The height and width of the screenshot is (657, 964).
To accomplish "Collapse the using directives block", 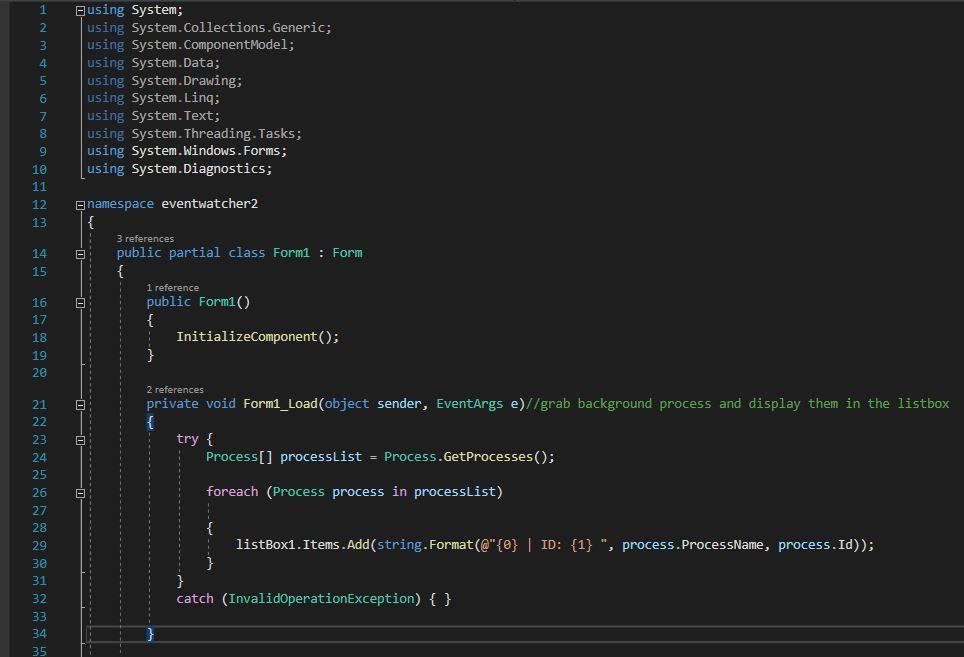I will coord(79,9).
